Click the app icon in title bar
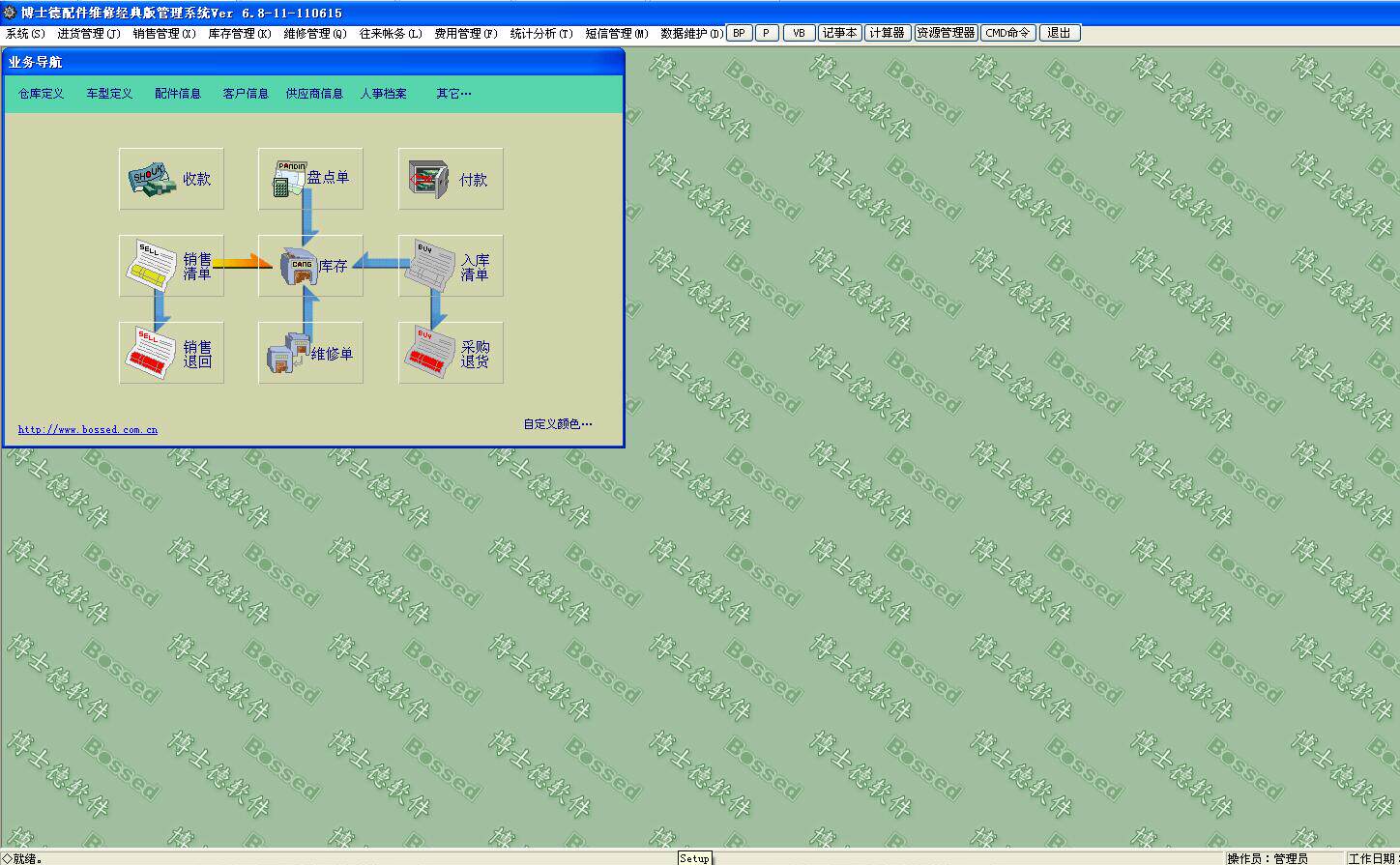Image resolution: width=1400 pixels, height=865 pixels. (x=10, y=13)
